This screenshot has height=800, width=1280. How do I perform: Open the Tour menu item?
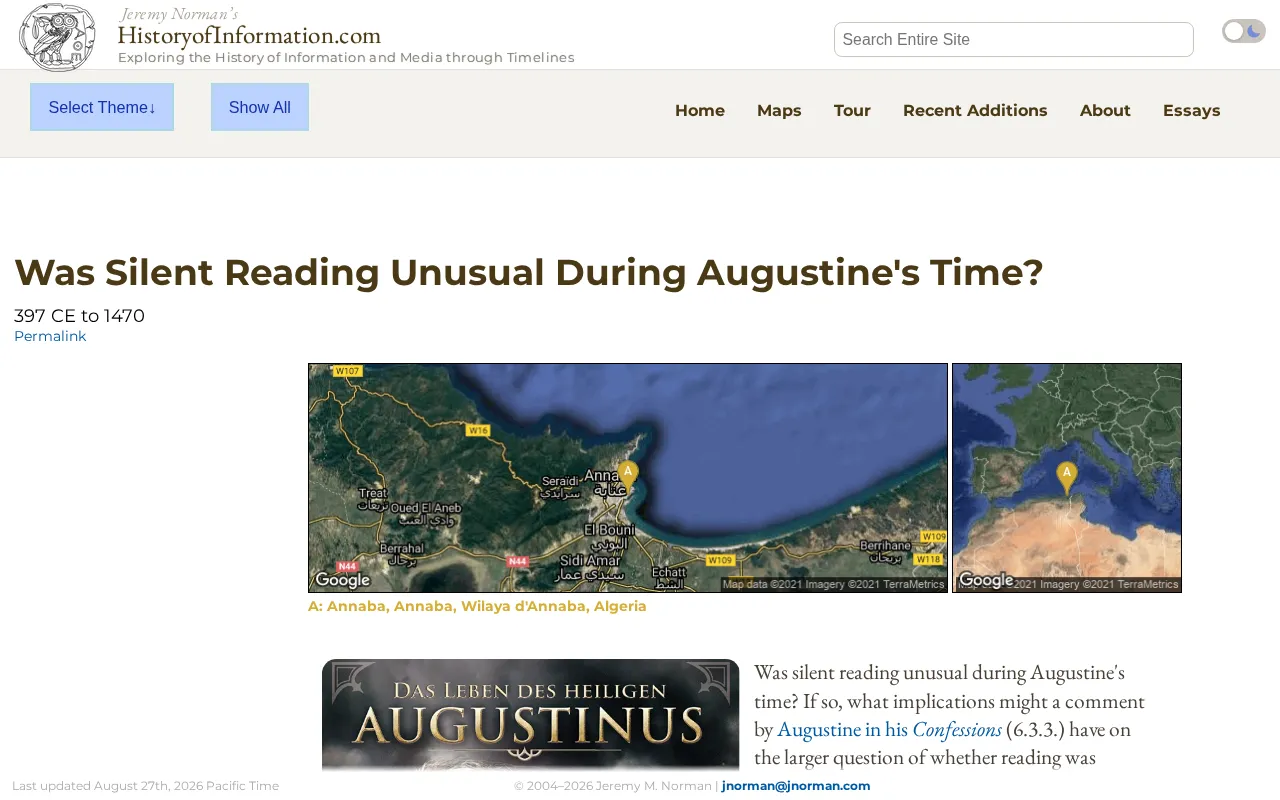tap(852, 111)
